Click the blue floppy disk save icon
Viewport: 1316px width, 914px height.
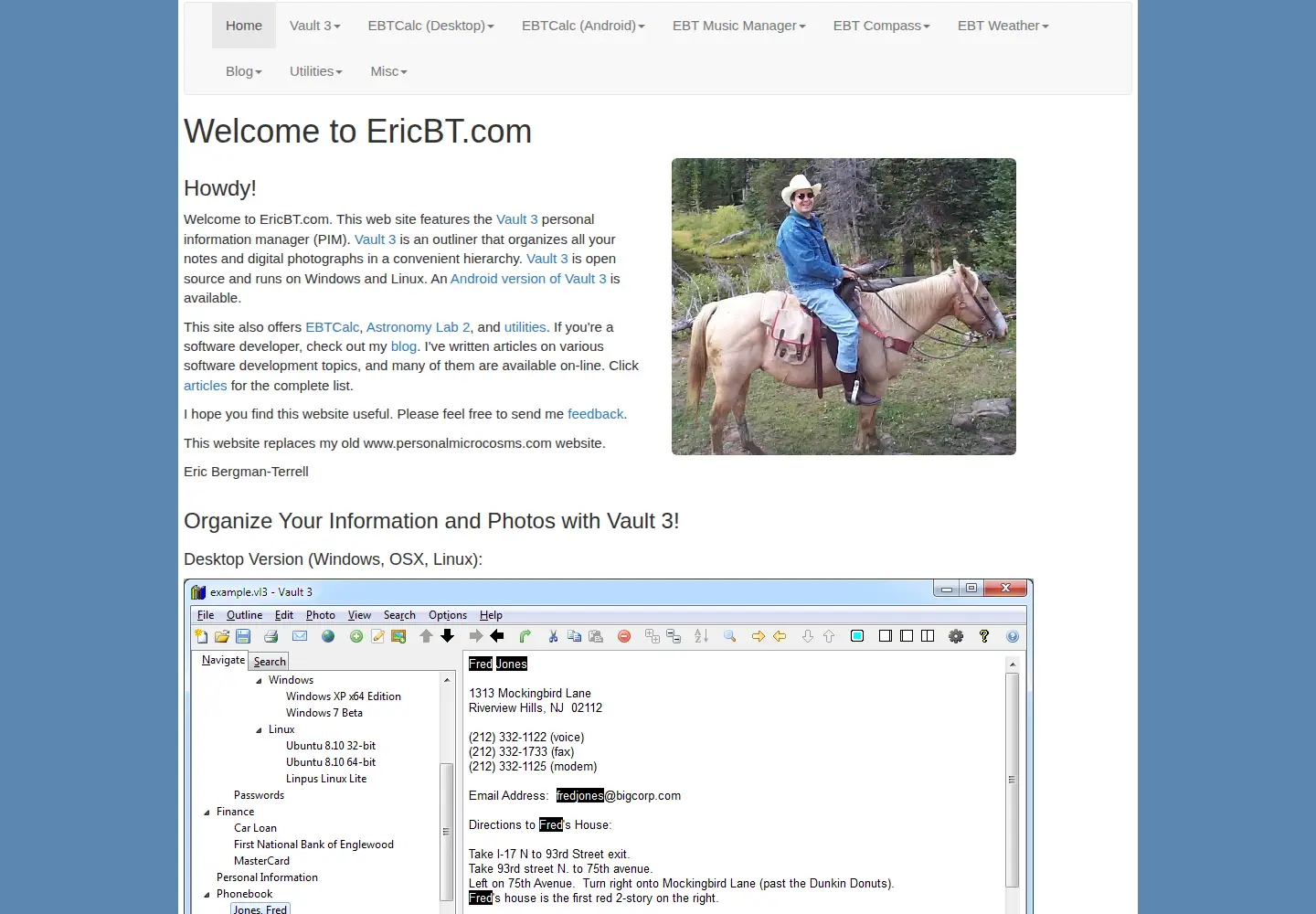point(243,636)
